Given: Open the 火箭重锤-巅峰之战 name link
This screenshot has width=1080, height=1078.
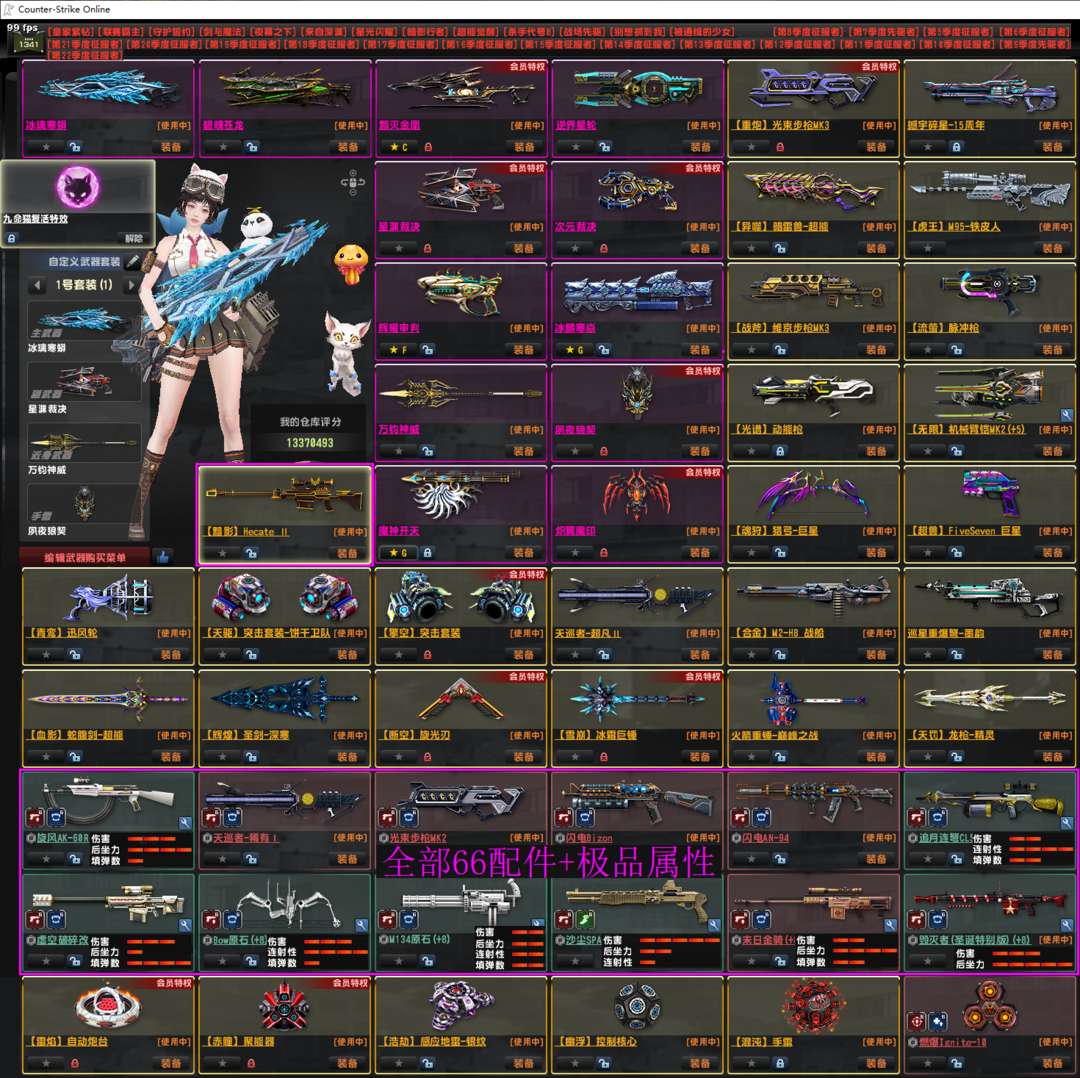Looking at the screenshot, I should click(x=775, y=735).
